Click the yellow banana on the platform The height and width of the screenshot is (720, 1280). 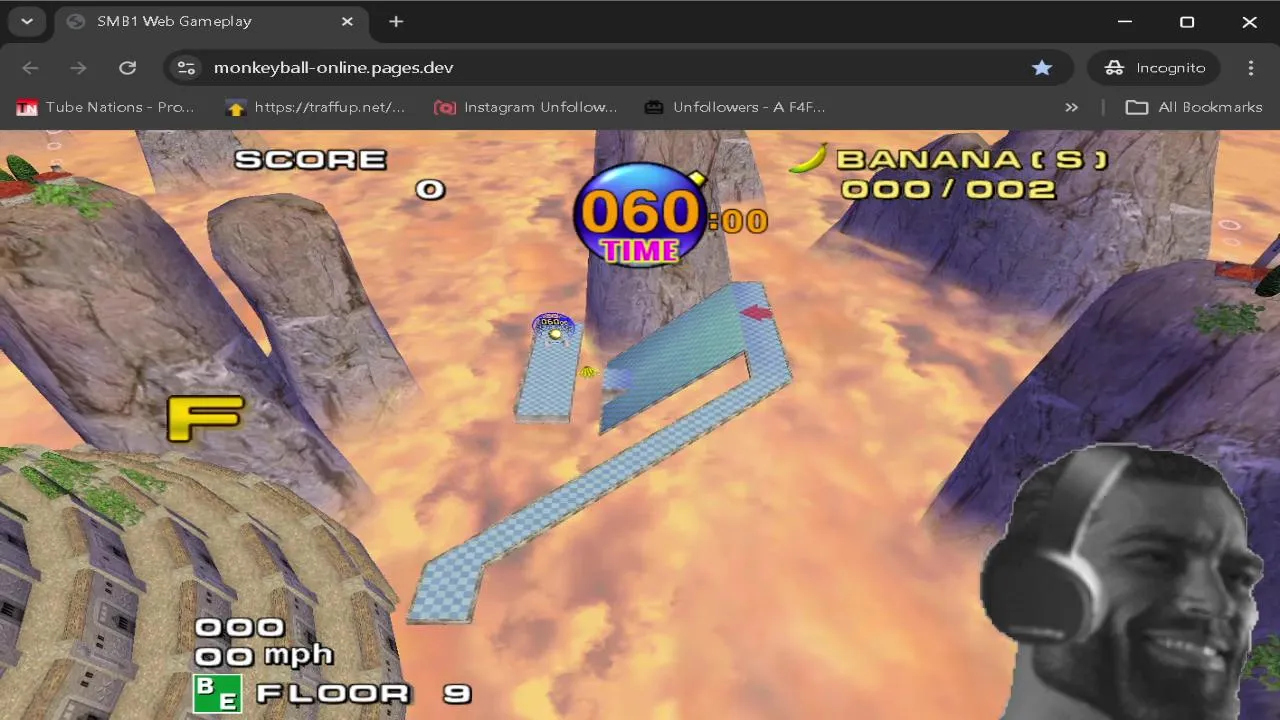(x=588, y=372)
